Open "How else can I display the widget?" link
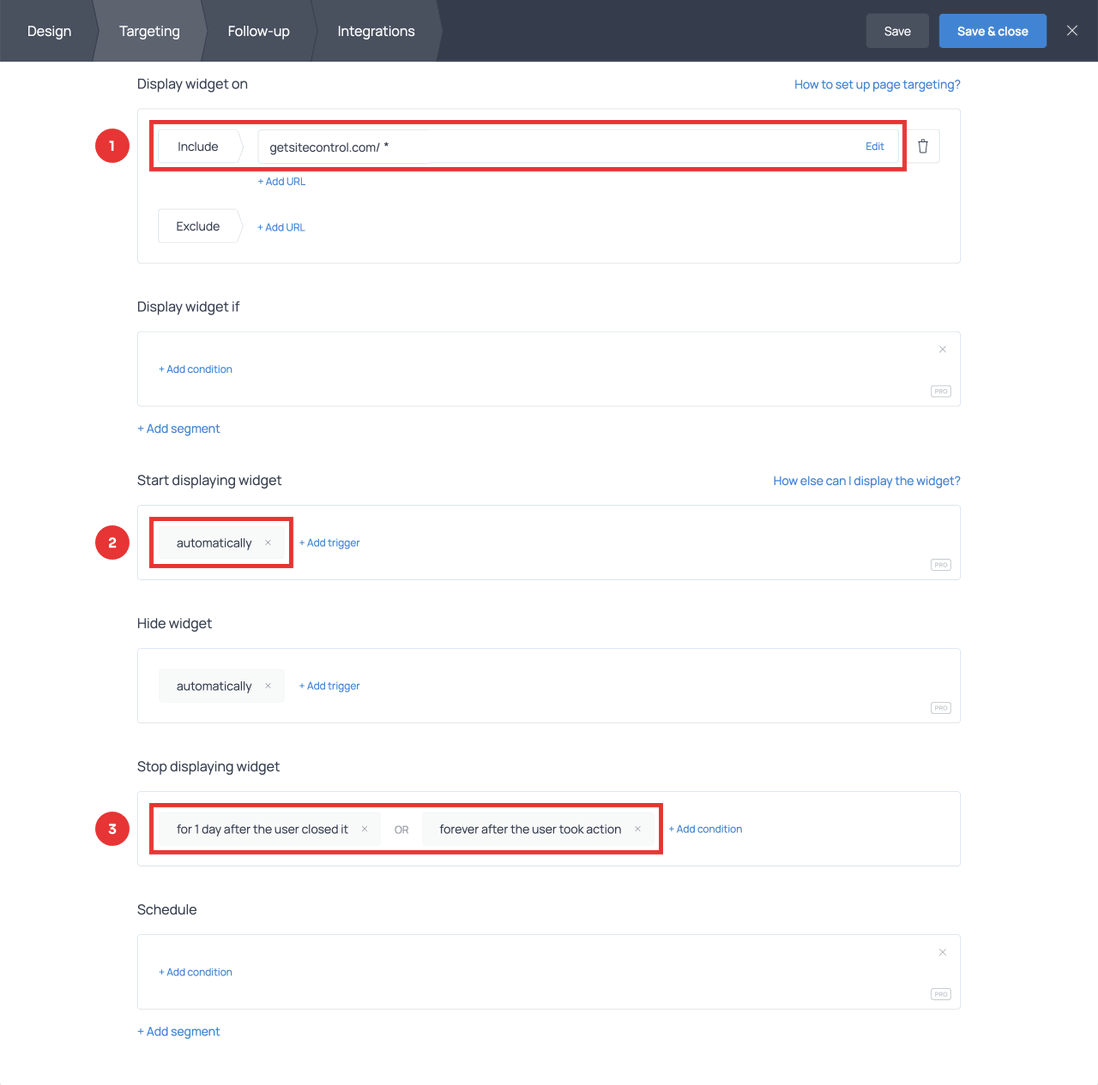1098x1085 pixels. (x=866, y=480)
